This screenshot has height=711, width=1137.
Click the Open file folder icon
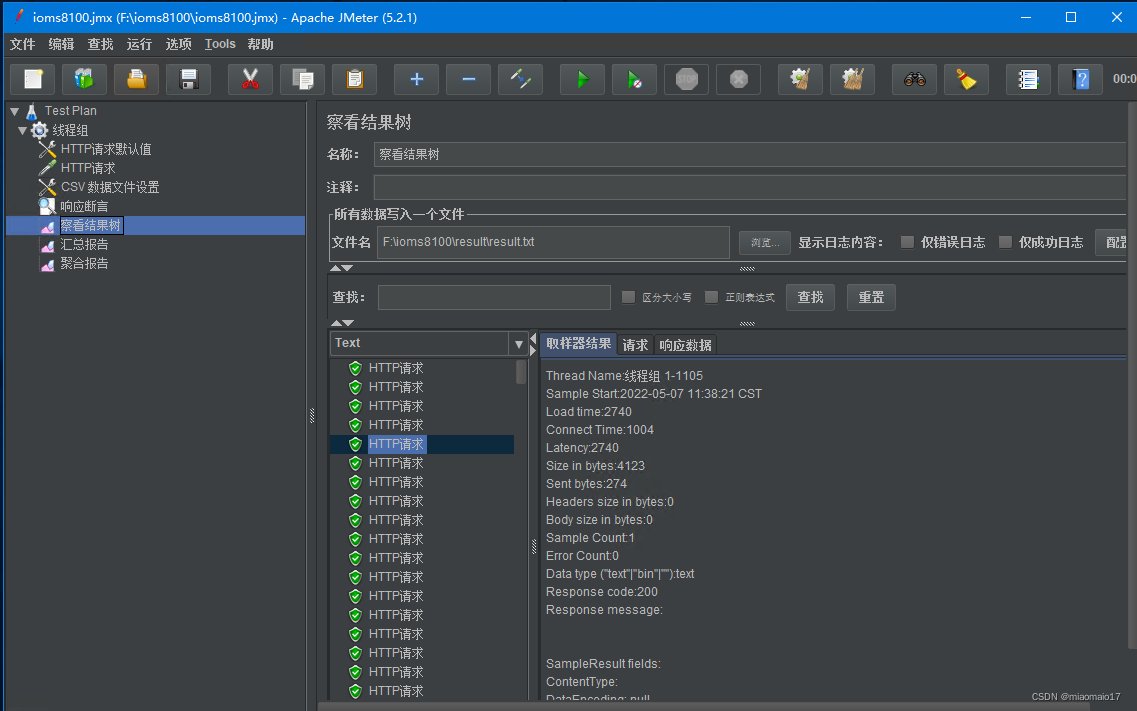coord(136,79)
